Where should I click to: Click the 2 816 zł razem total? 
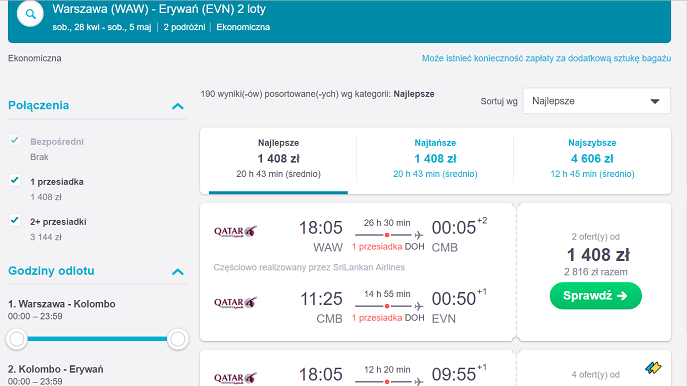pos(595,272)
